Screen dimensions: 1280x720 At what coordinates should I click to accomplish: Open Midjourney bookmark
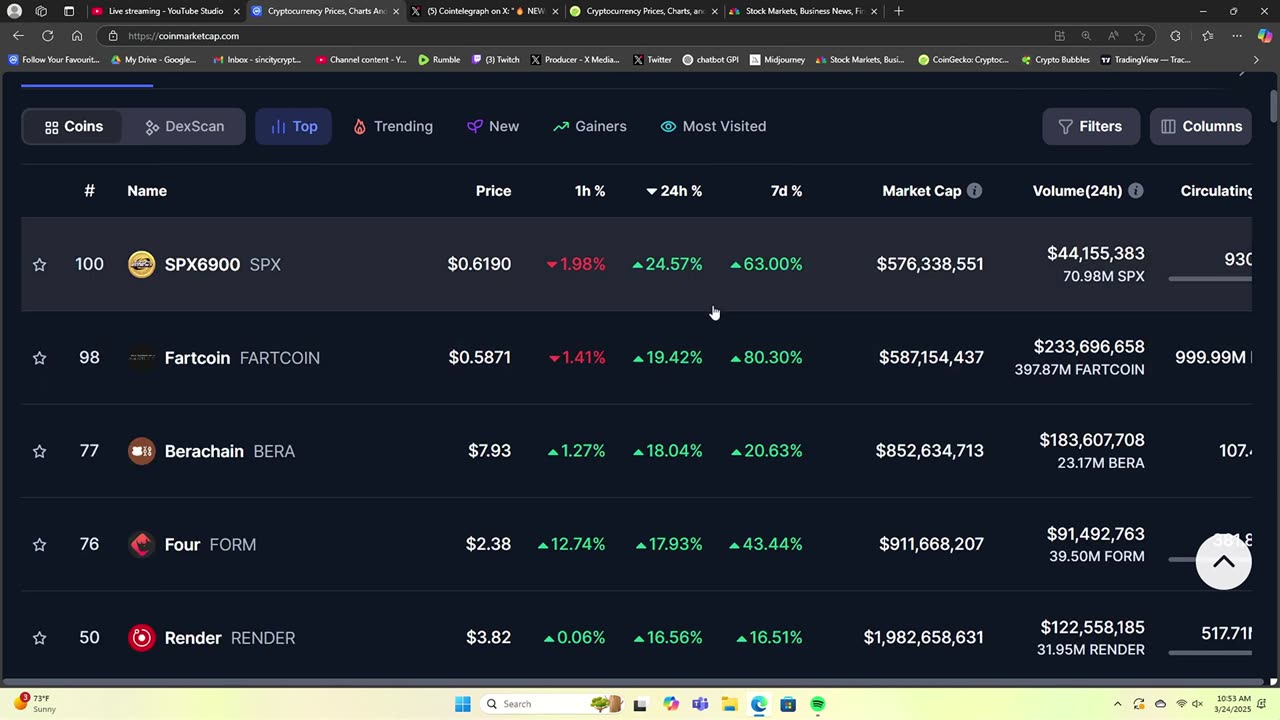776,60
